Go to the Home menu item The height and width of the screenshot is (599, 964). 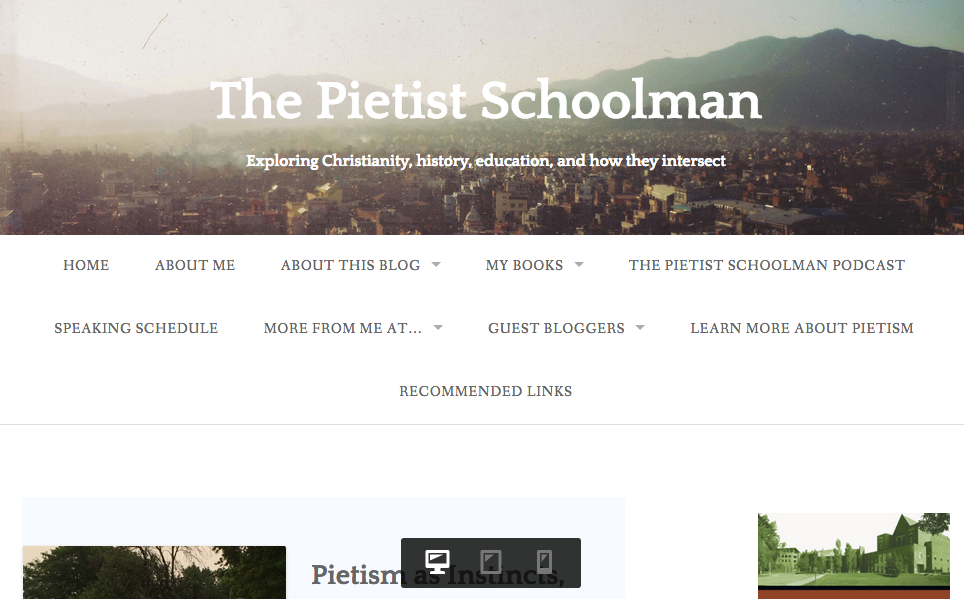tap(86, 265)
